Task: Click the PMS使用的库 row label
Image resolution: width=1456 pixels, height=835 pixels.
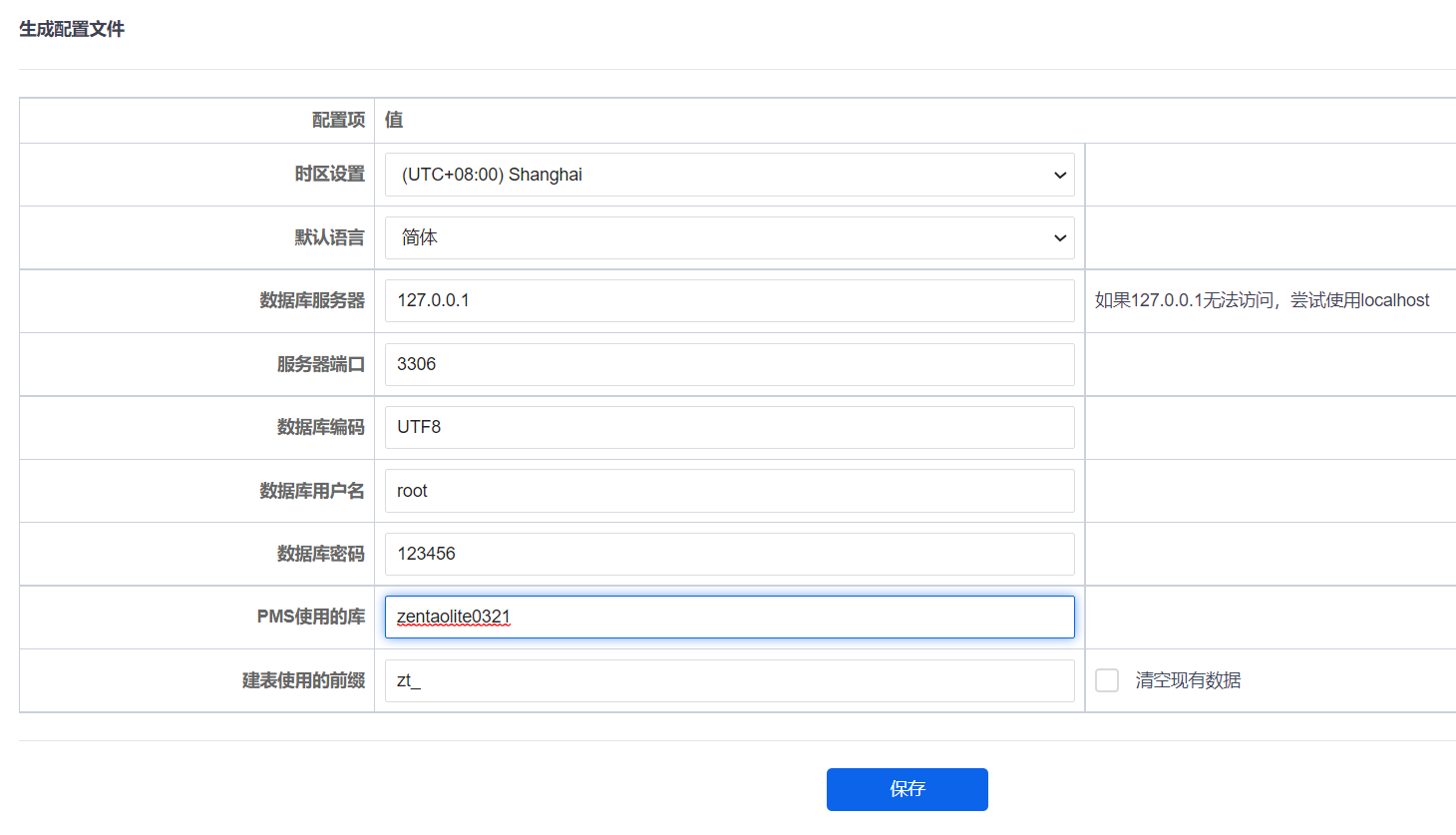Action: point(310,617)
